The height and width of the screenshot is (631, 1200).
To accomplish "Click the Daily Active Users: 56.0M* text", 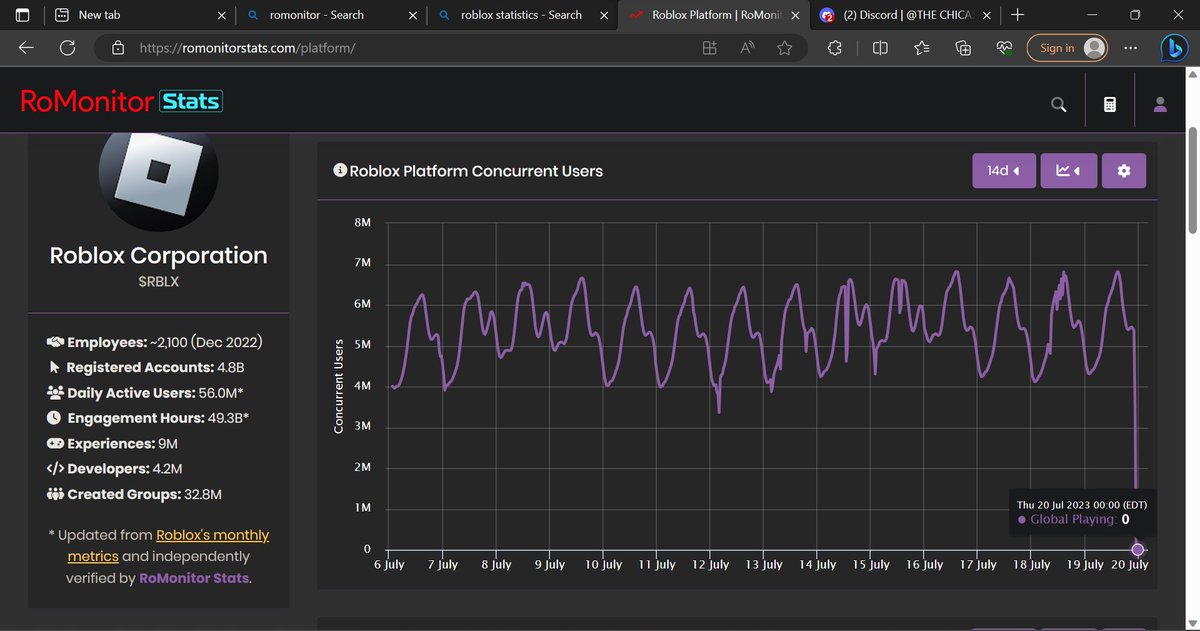I will click(x=155, y=393).
